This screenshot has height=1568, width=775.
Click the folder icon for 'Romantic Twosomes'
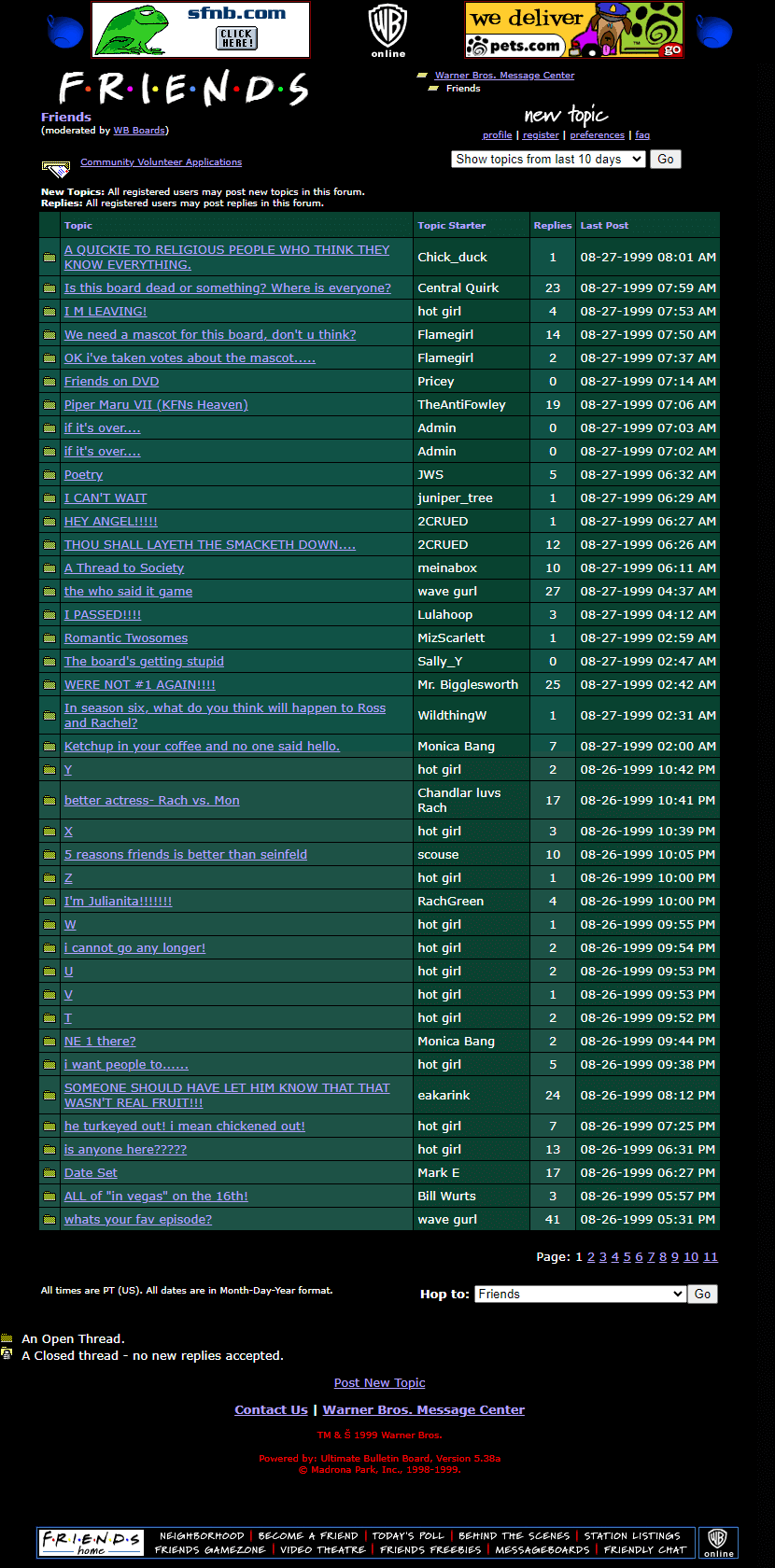coord(49,638)
